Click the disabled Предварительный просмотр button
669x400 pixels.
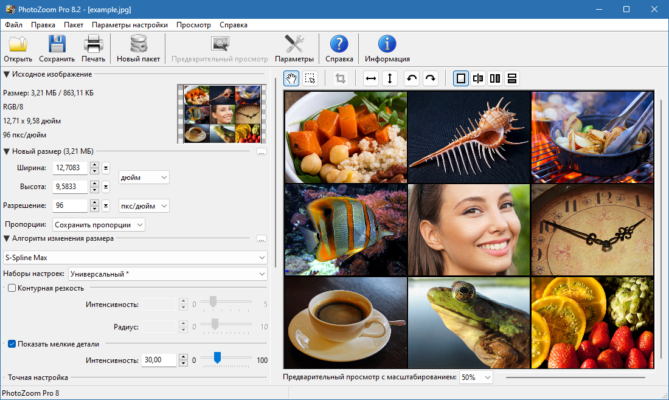(220, 49)
